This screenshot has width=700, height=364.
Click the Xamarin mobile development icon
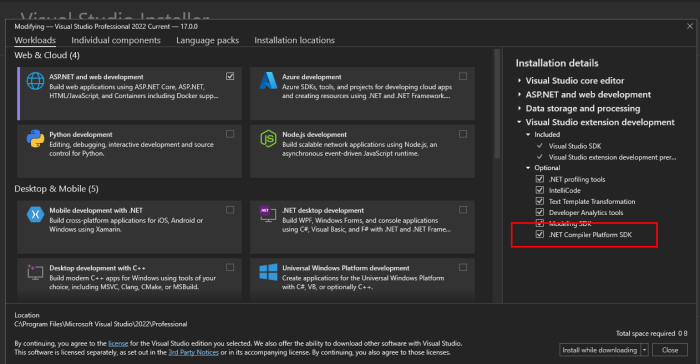tap(35, 214)
